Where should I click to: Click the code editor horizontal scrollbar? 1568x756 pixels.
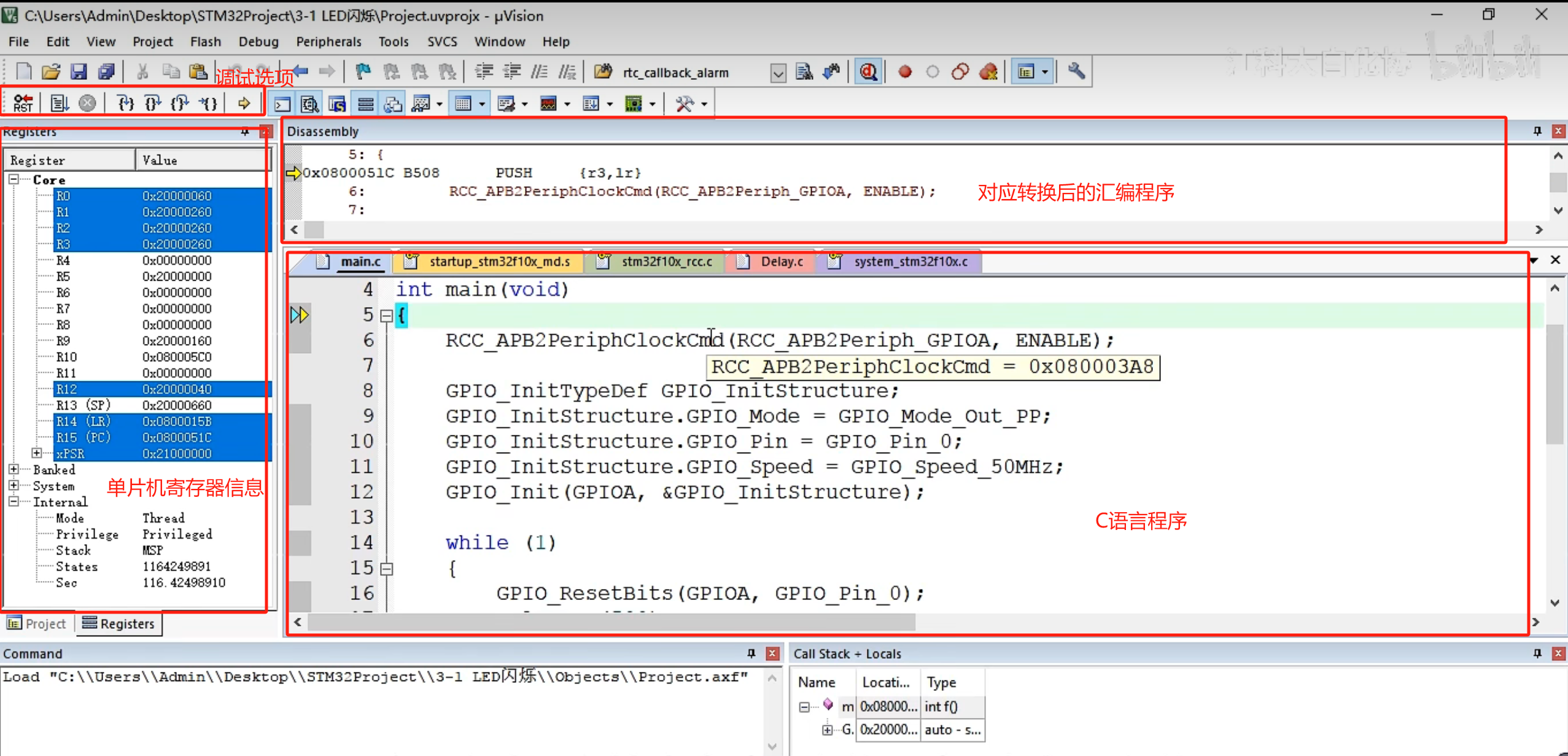610,622
